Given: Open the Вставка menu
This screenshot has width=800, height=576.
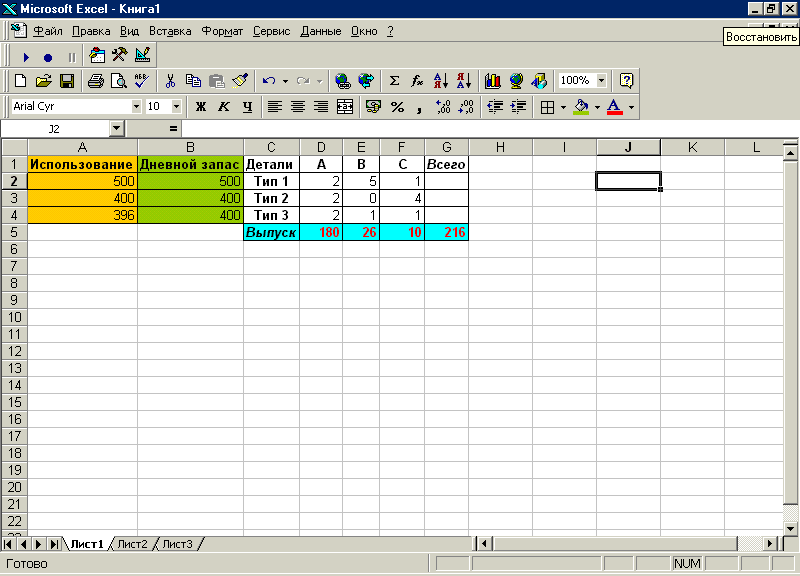Looking at the screenshot, I should pyautogui.click(x=170, y=31).
